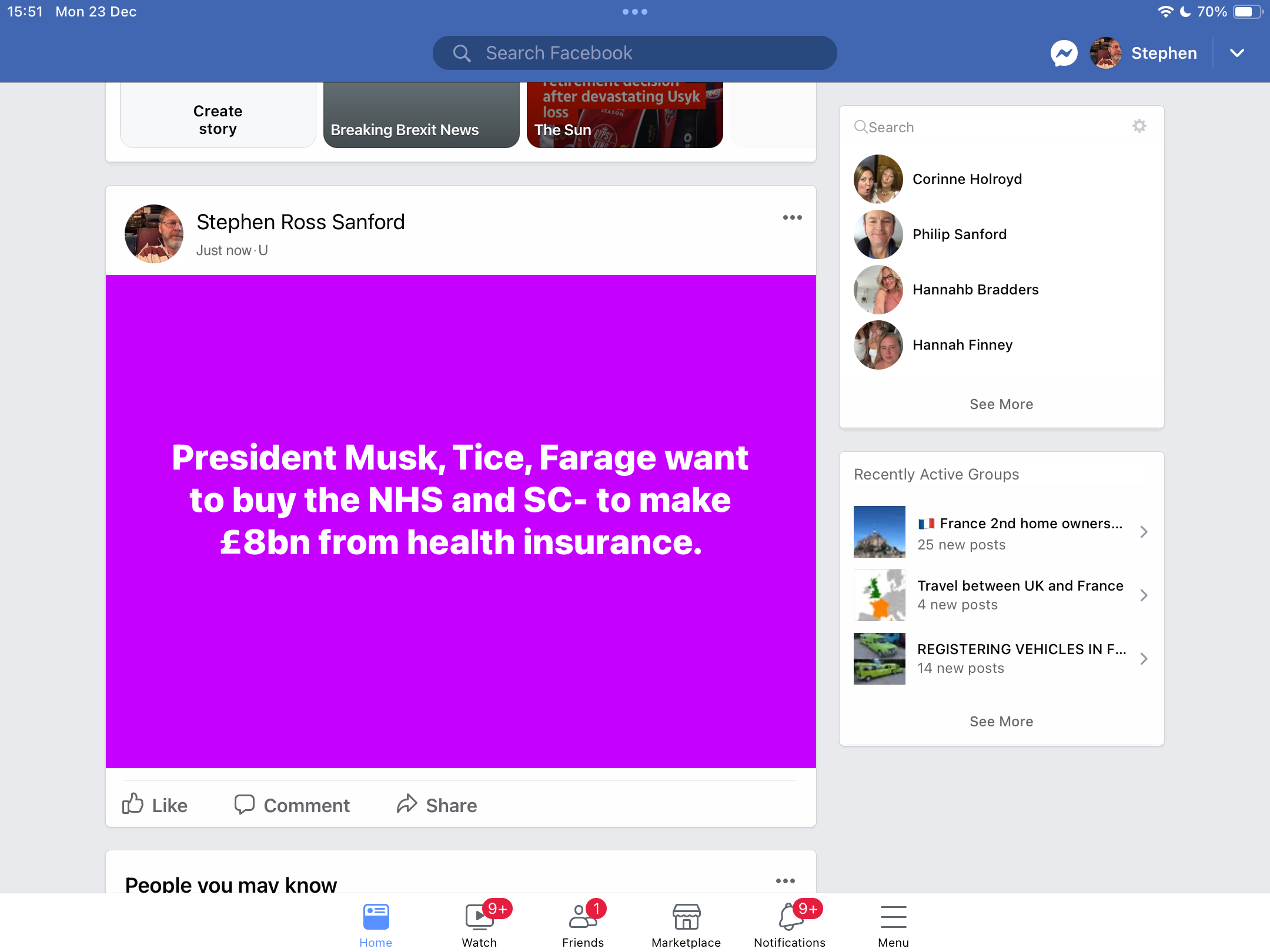Click the Recently Active Groups heading

936,474
